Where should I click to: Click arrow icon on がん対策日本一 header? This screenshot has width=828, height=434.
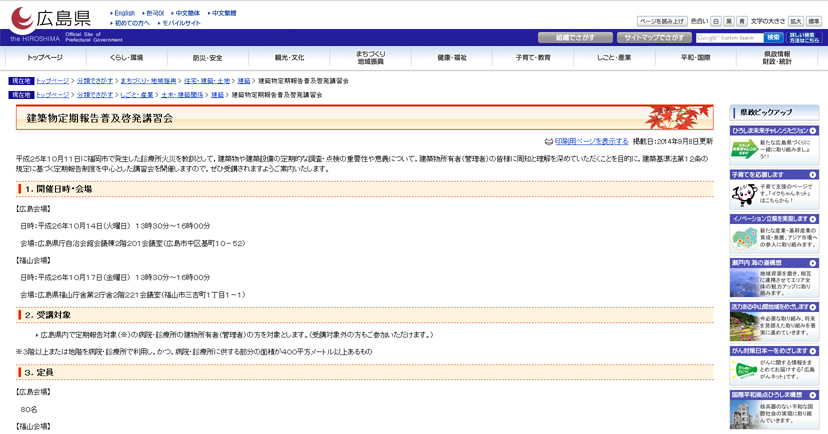coord(813,351)
